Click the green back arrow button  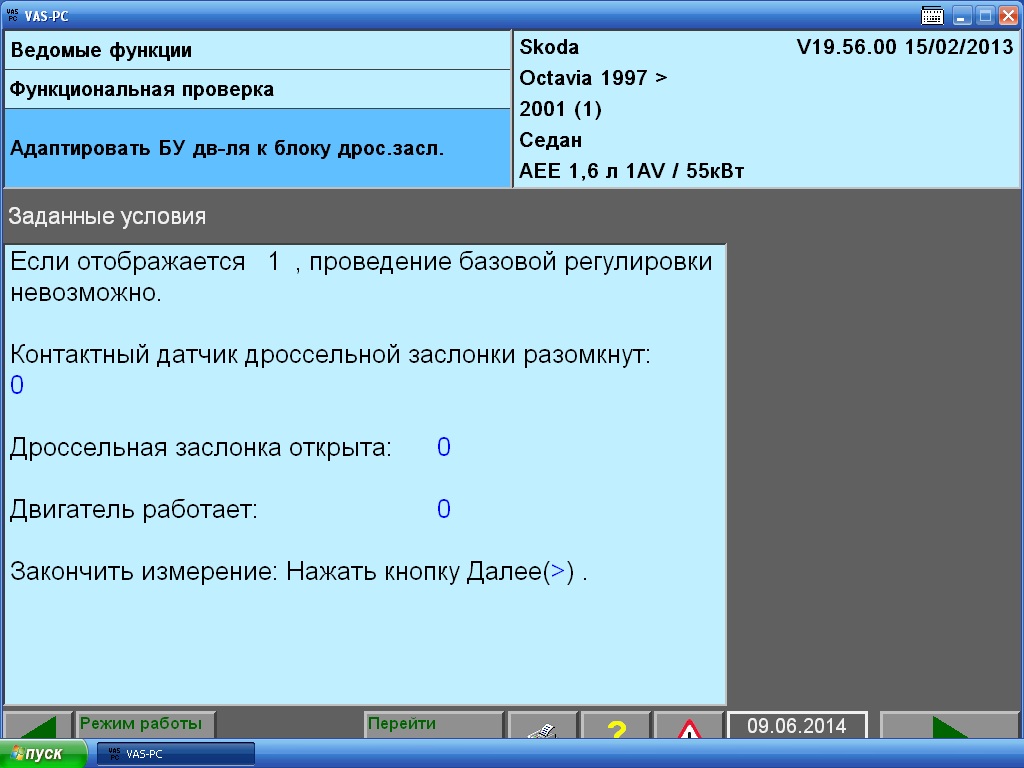click(38, 726)
